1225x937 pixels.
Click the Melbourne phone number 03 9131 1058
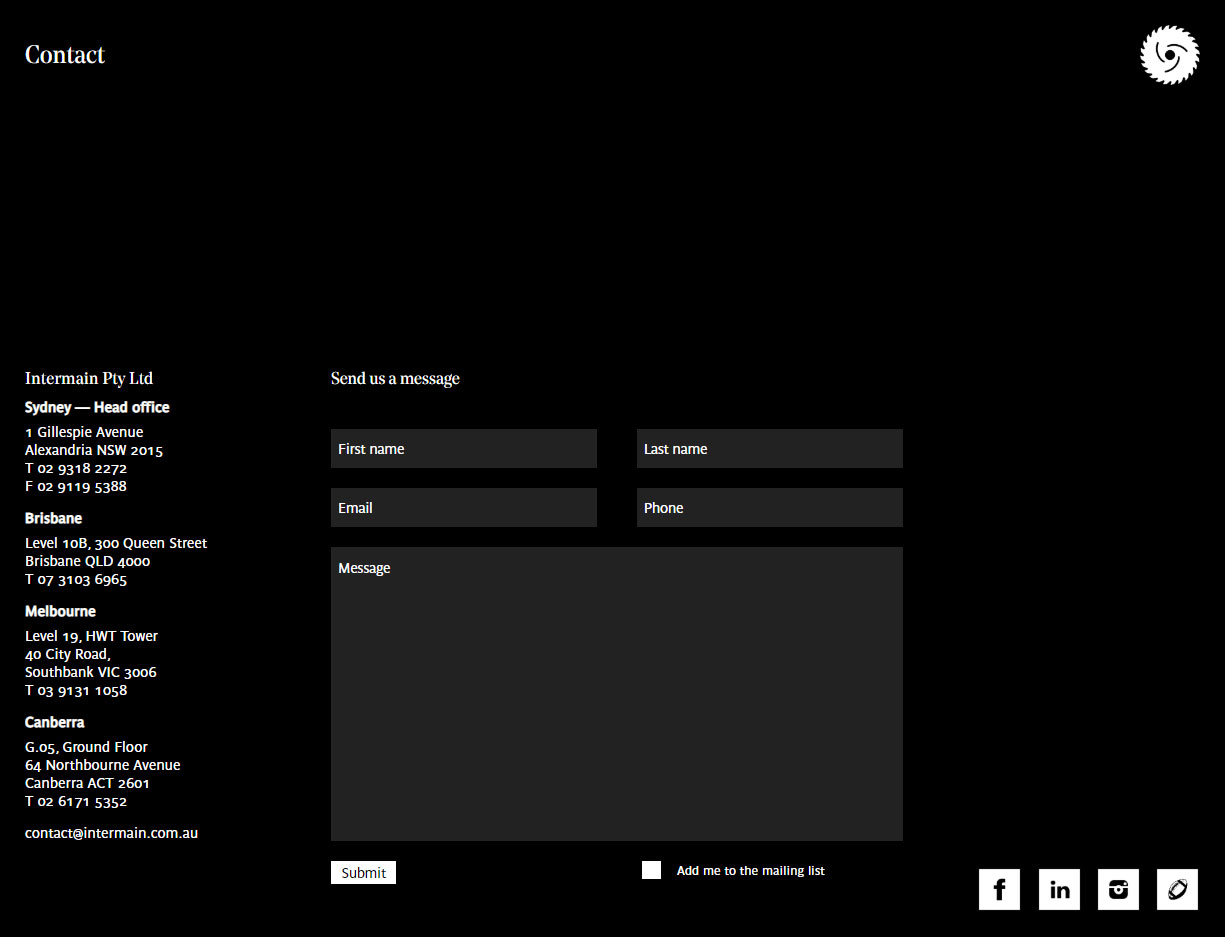pos(82,690)
